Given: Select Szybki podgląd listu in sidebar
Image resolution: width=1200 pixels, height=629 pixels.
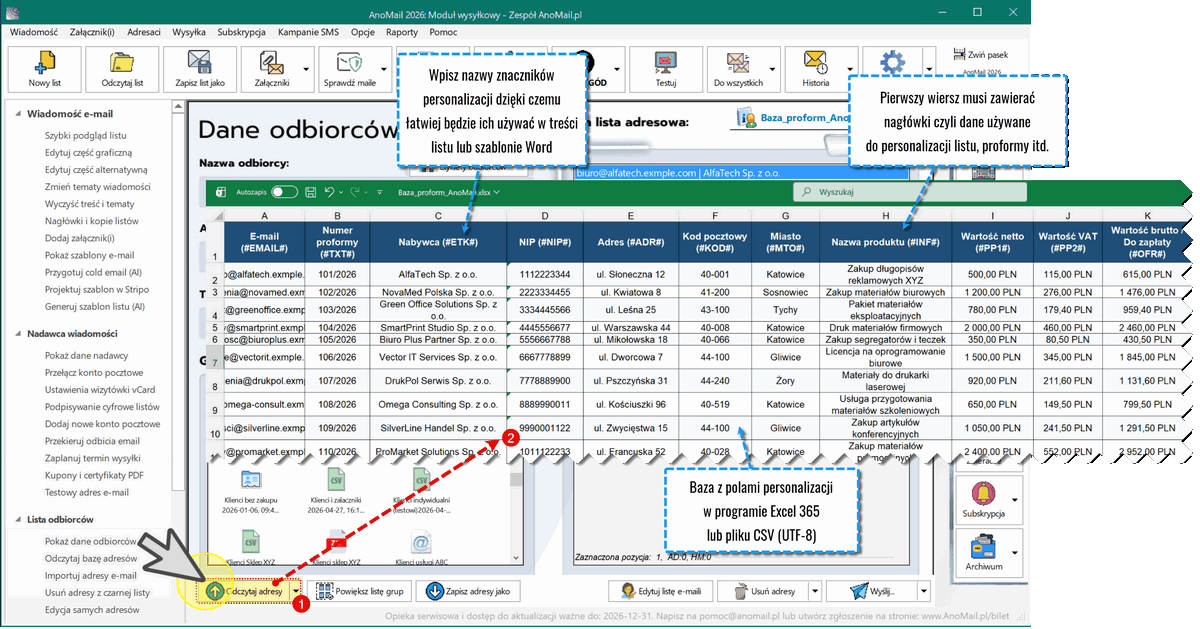Looking at the screenshot, I should (x=85, y=134).
